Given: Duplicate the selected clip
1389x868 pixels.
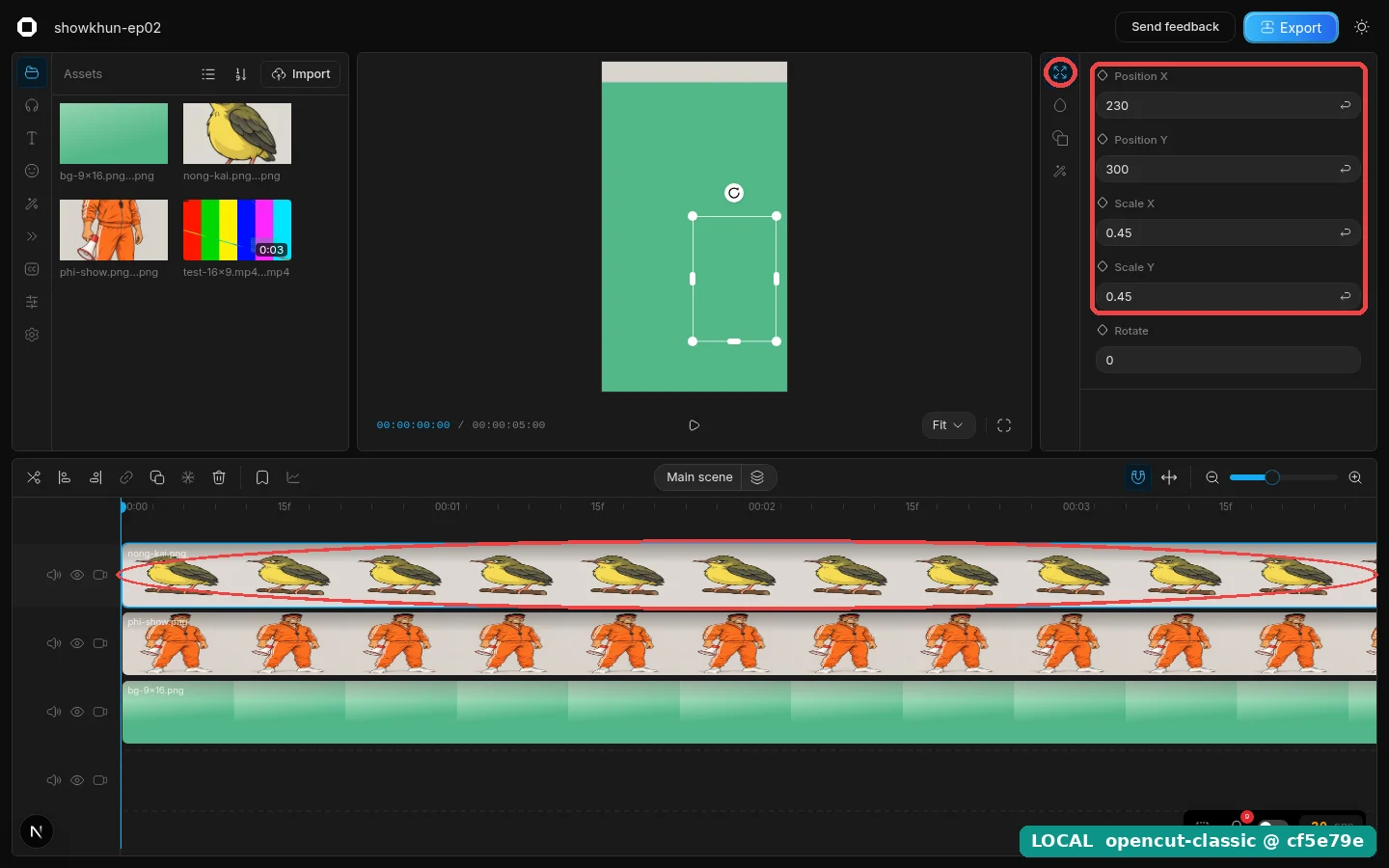Looking at the screenshot, I should click(157, 477).
